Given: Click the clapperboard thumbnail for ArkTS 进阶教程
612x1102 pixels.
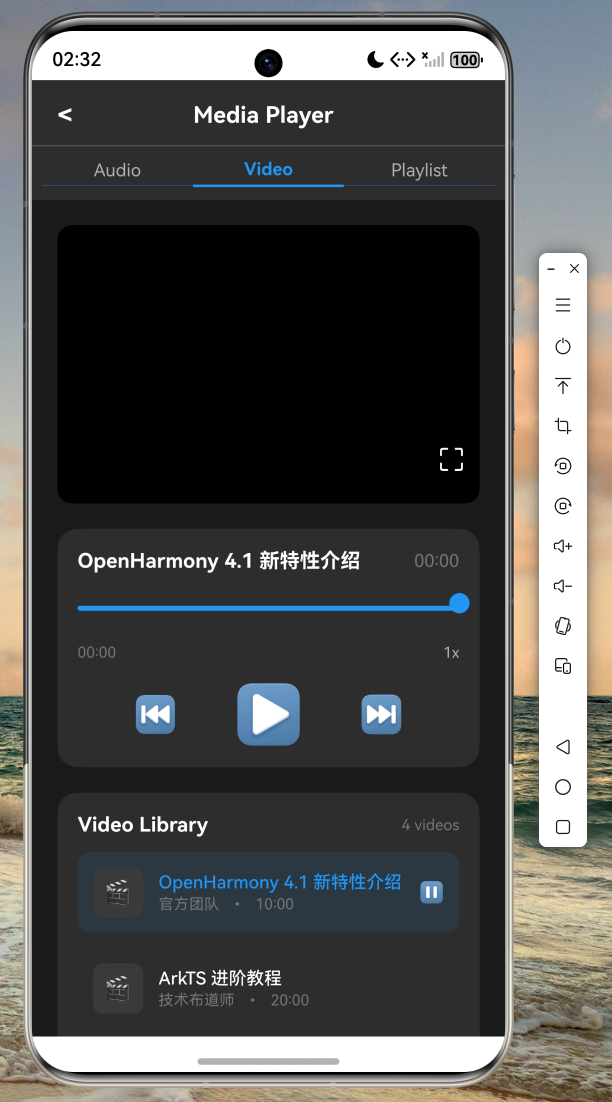Looking at the screenshot, I should click(x=118, y=988).
